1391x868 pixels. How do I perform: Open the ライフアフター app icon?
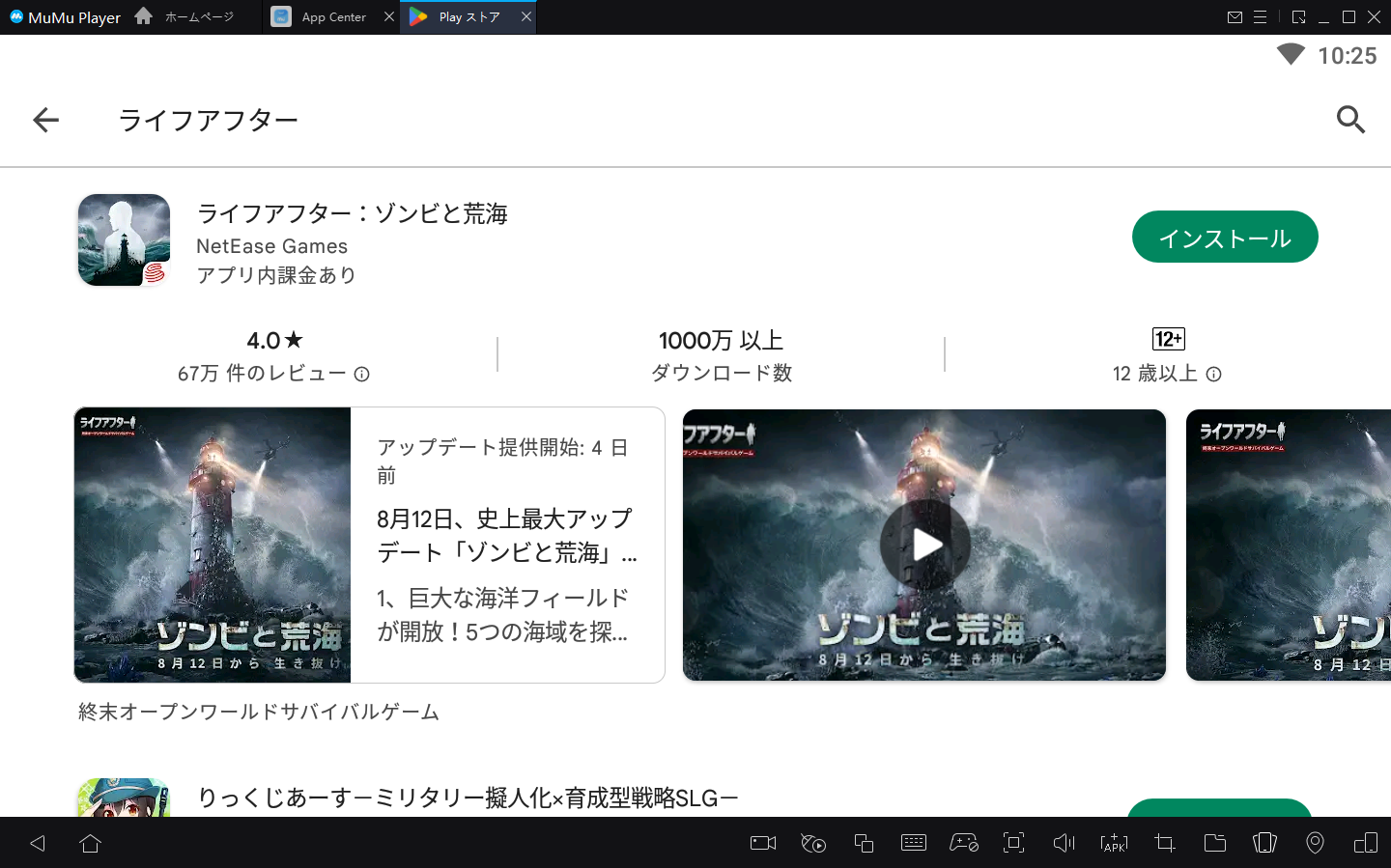coord(124,240)
